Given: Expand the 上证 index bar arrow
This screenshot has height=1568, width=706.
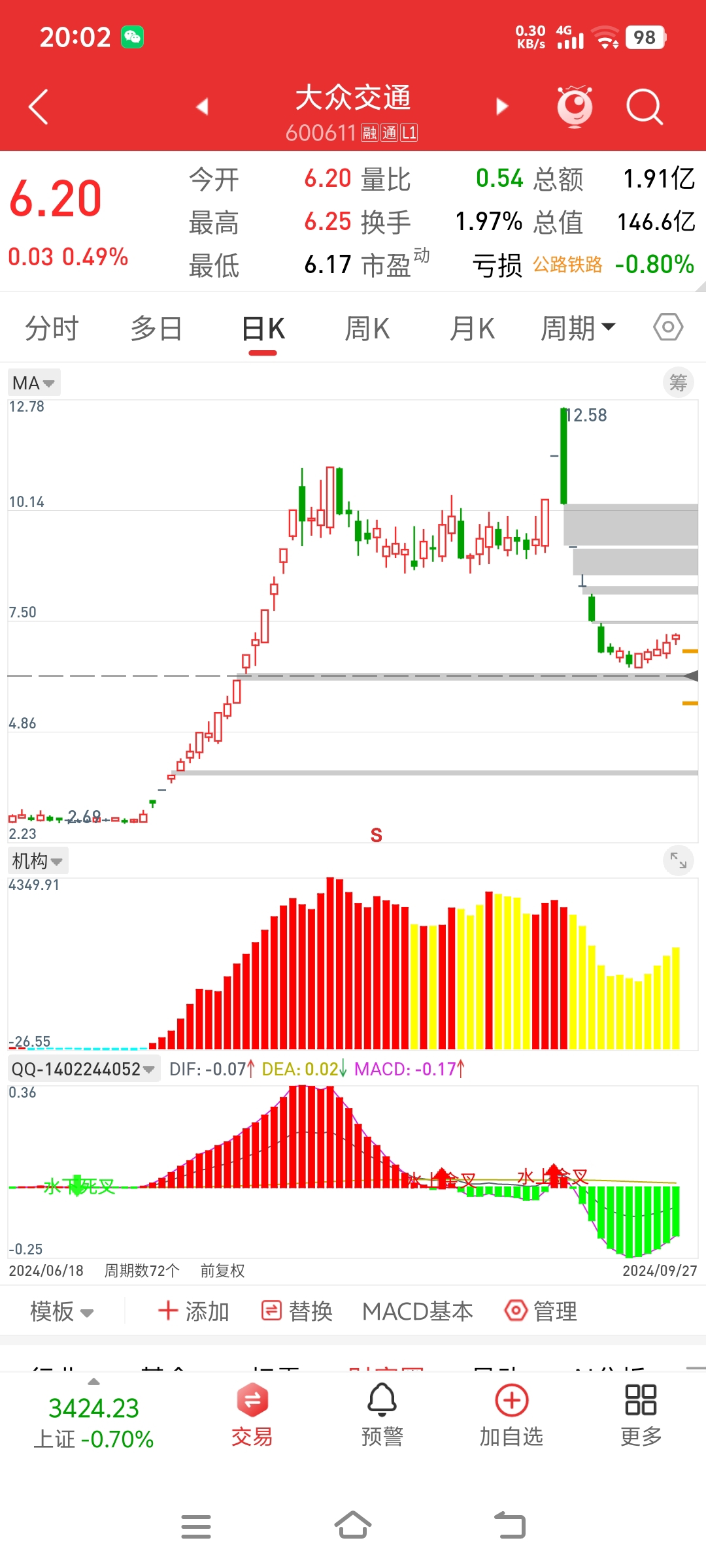Looking at the screenshot, I should click(94, 1381).
